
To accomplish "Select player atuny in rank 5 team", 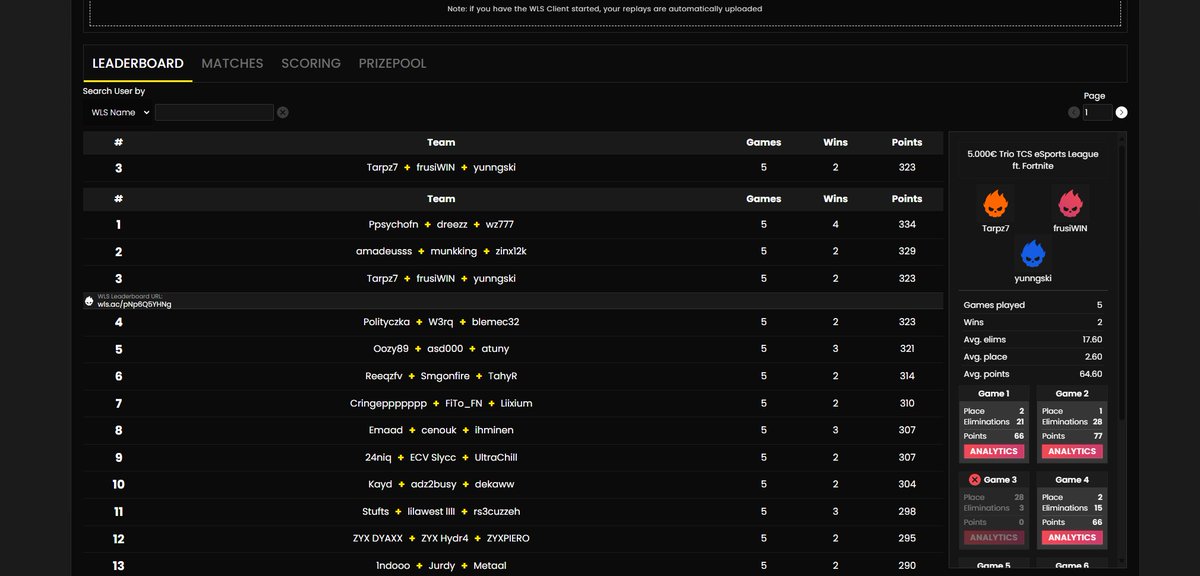I will pos(495,349).
